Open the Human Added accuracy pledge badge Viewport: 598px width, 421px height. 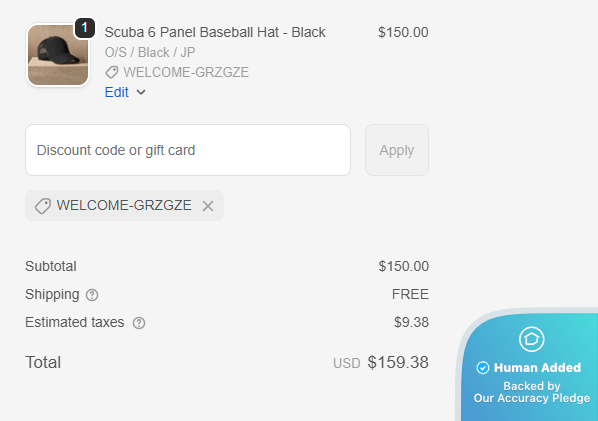click(530, 366)
